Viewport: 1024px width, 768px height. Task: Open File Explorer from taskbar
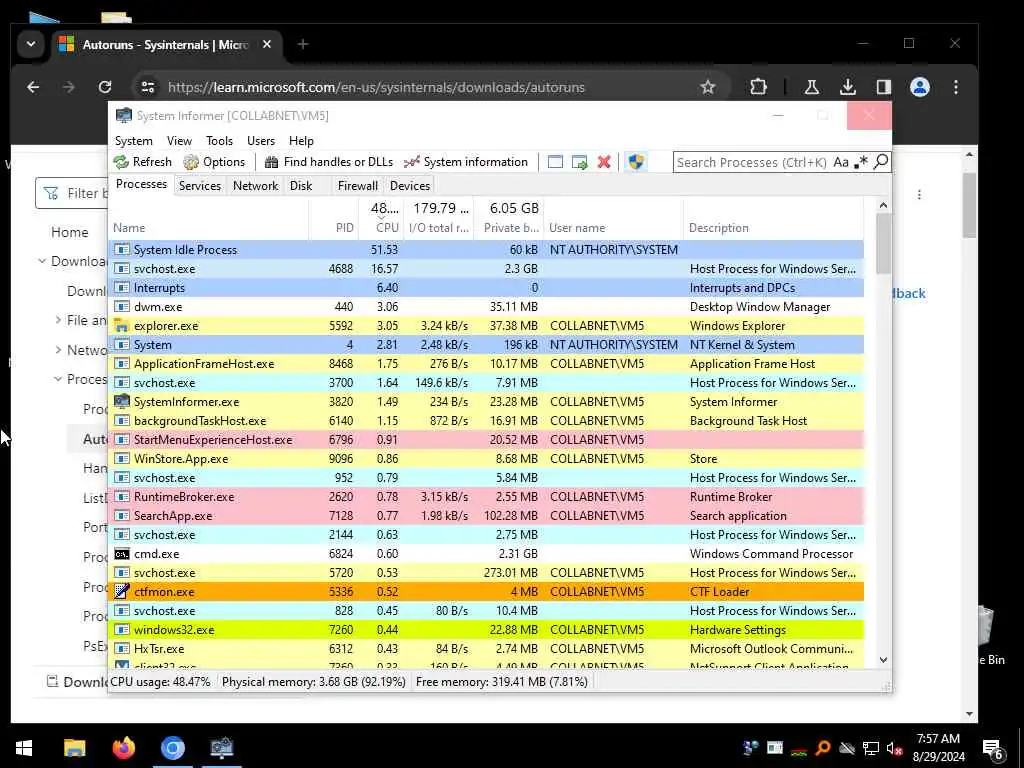click(x=74, y=748)
